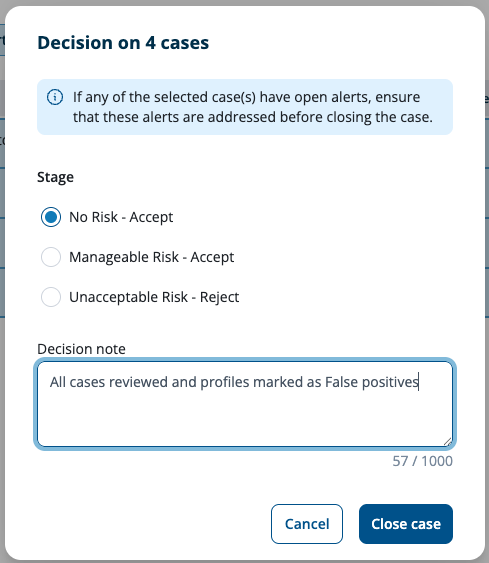The width and height of the screenshot is (489, 563).
Task: Click the Unacceptable Risk - Reject label text
Action: (154, 297)
